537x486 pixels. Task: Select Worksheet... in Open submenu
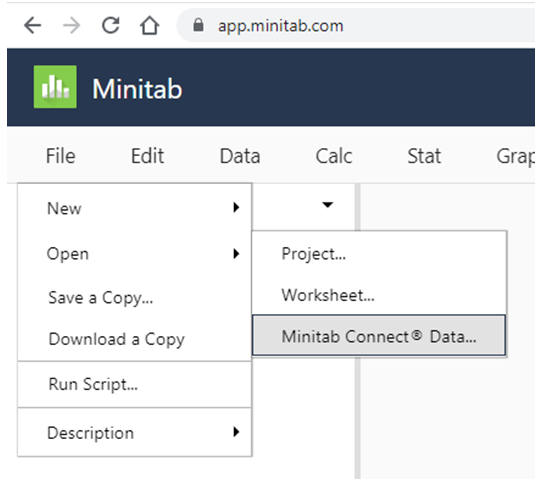pos(379,295)
